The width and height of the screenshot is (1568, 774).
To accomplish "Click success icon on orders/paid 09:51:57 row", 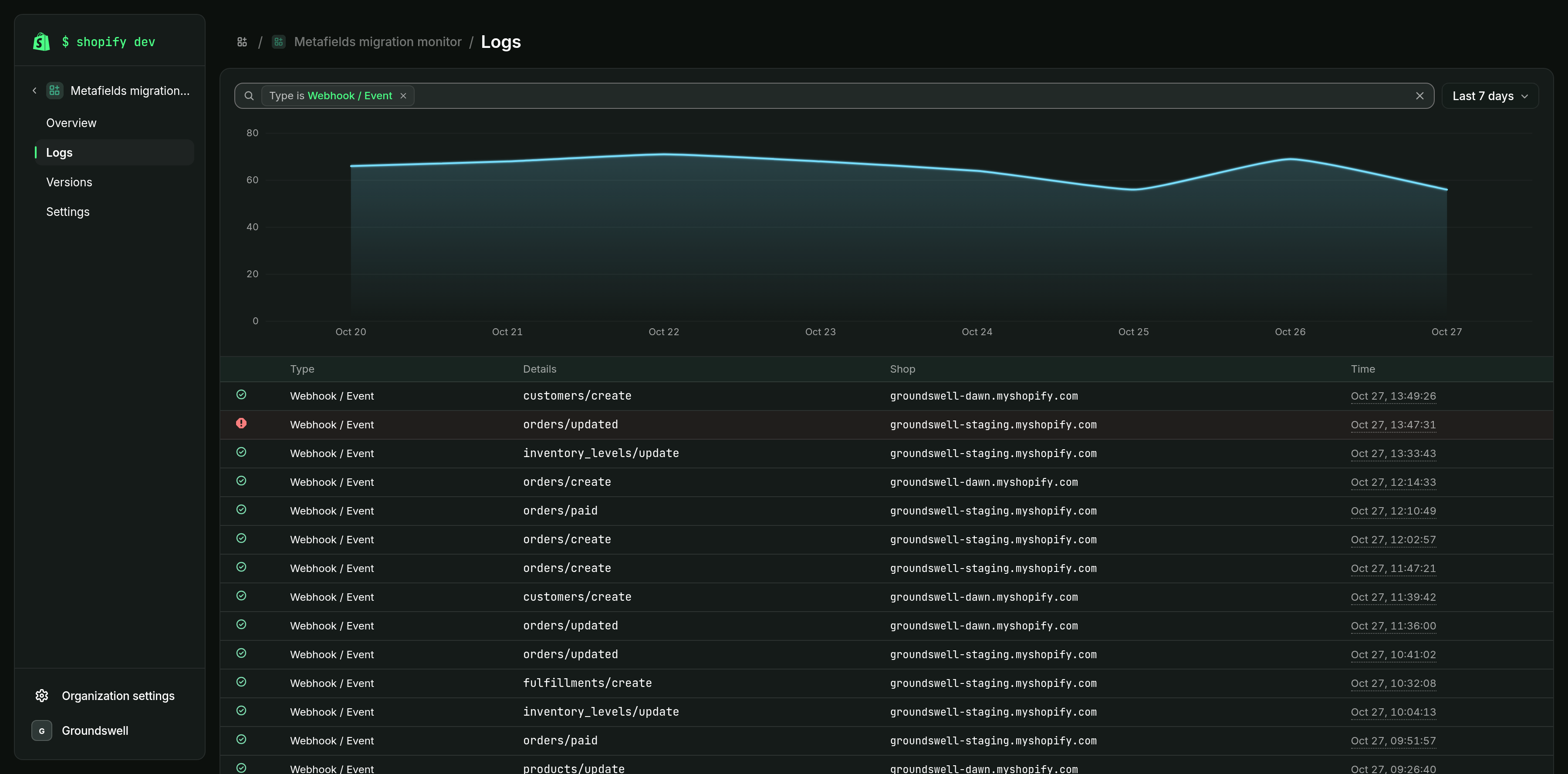I will point(242,739).
